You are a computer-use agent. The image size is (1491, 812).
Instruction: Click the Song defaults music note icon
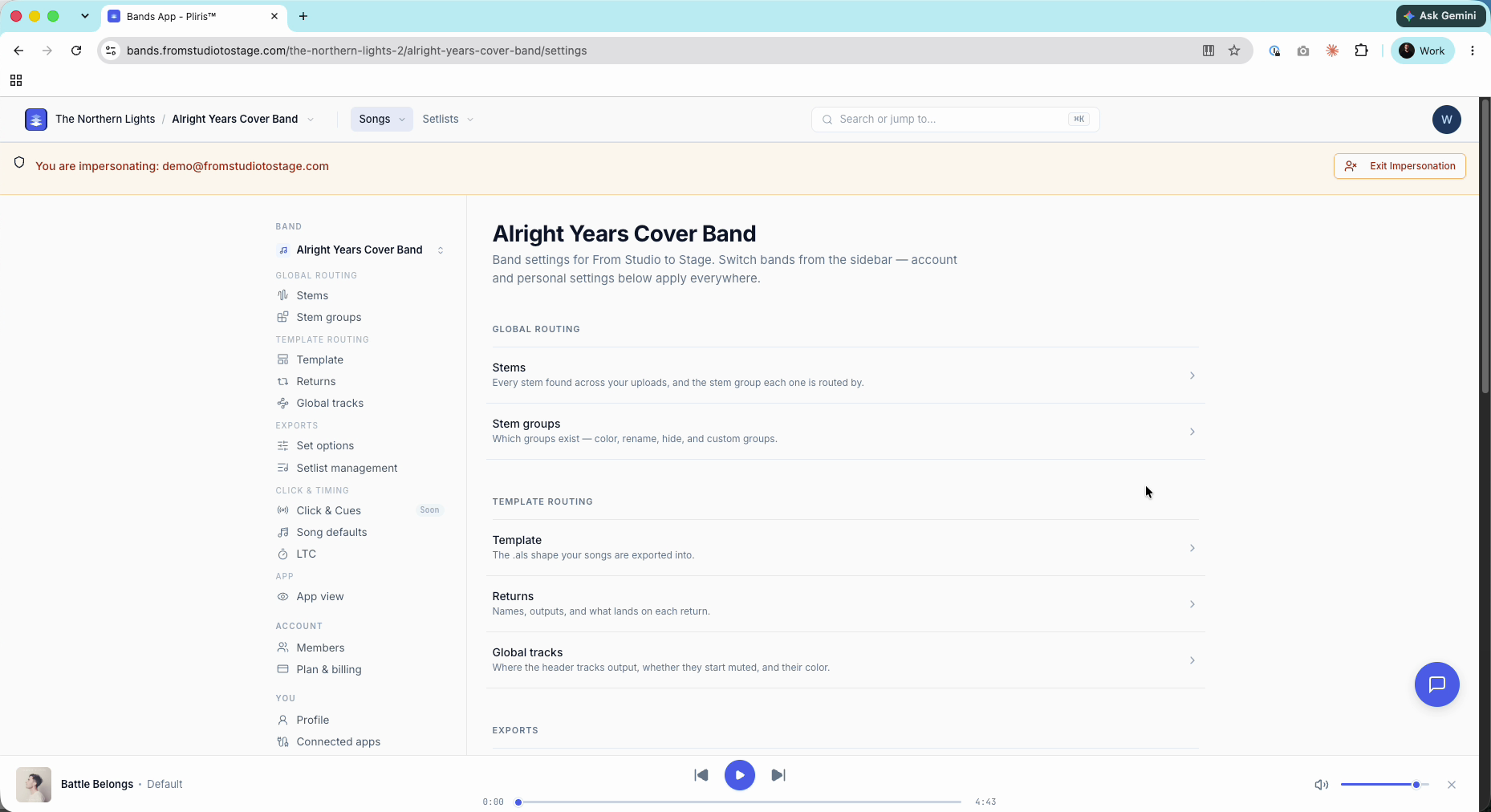(x=282, y=532)
